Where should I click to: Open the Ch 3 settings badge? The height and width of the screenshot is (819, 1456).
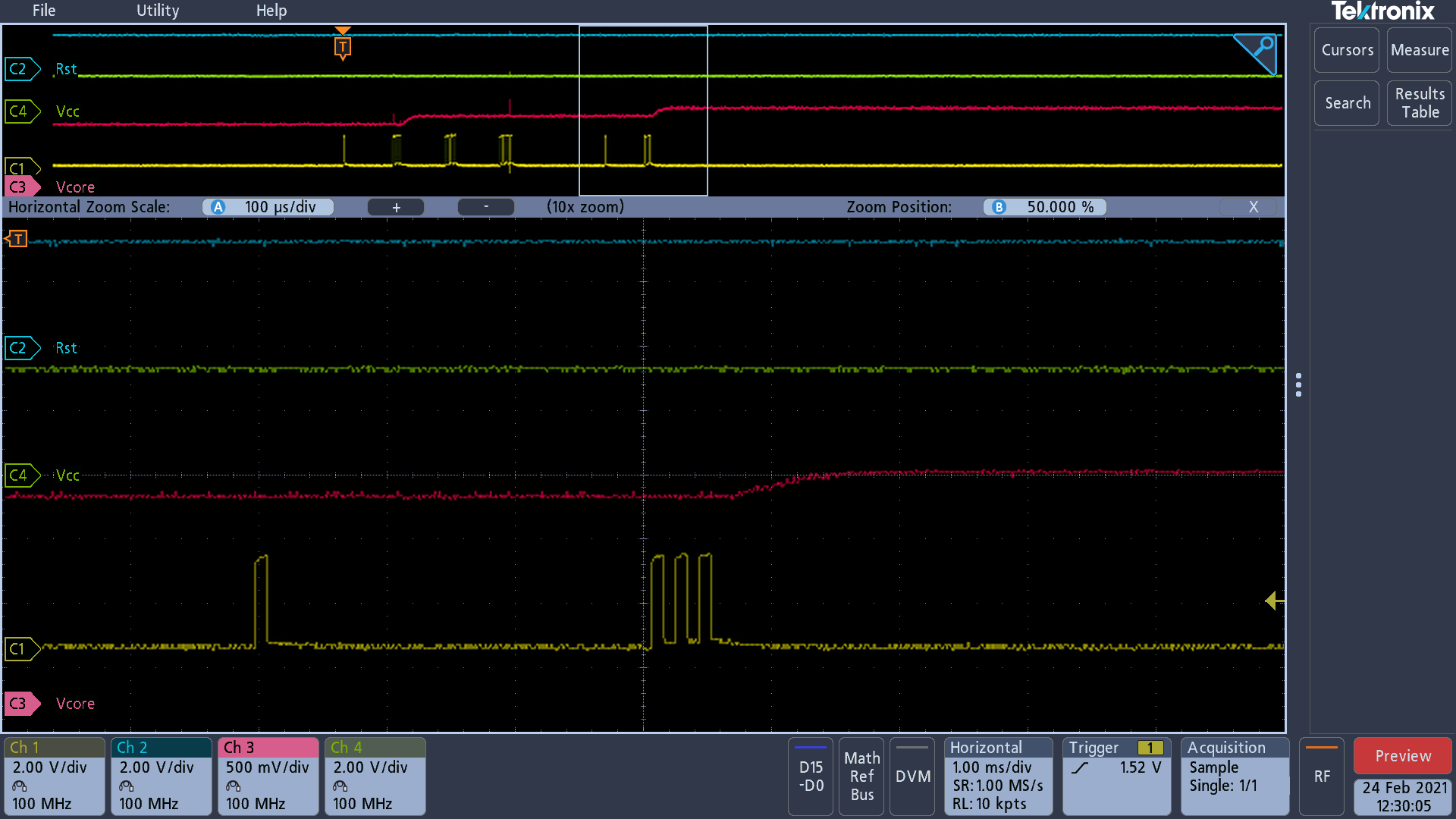(x=268, y=777)
